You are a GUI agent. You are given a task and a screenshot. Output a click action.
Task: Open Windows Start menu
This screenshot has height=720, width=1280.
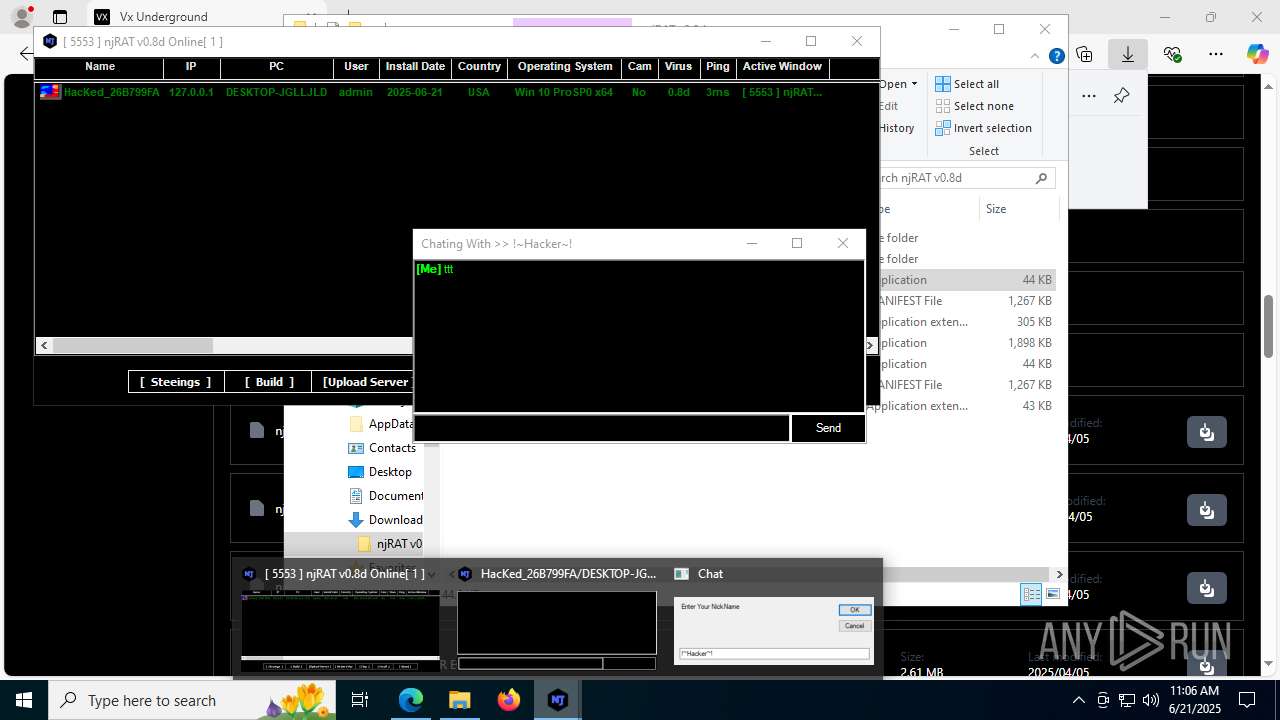click(x=23, y=700)
